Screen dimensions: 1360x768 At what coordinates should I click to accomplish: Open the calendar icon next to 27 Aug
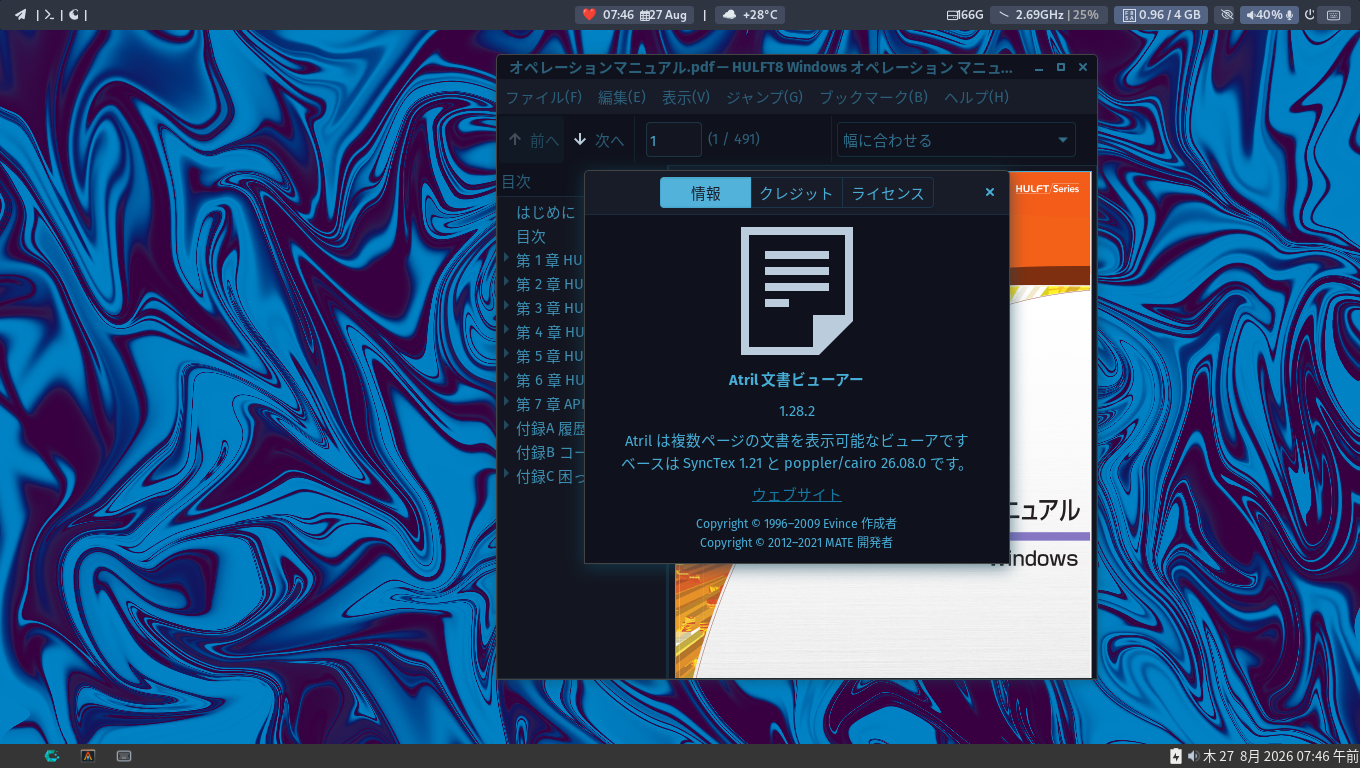click(645, 15)
